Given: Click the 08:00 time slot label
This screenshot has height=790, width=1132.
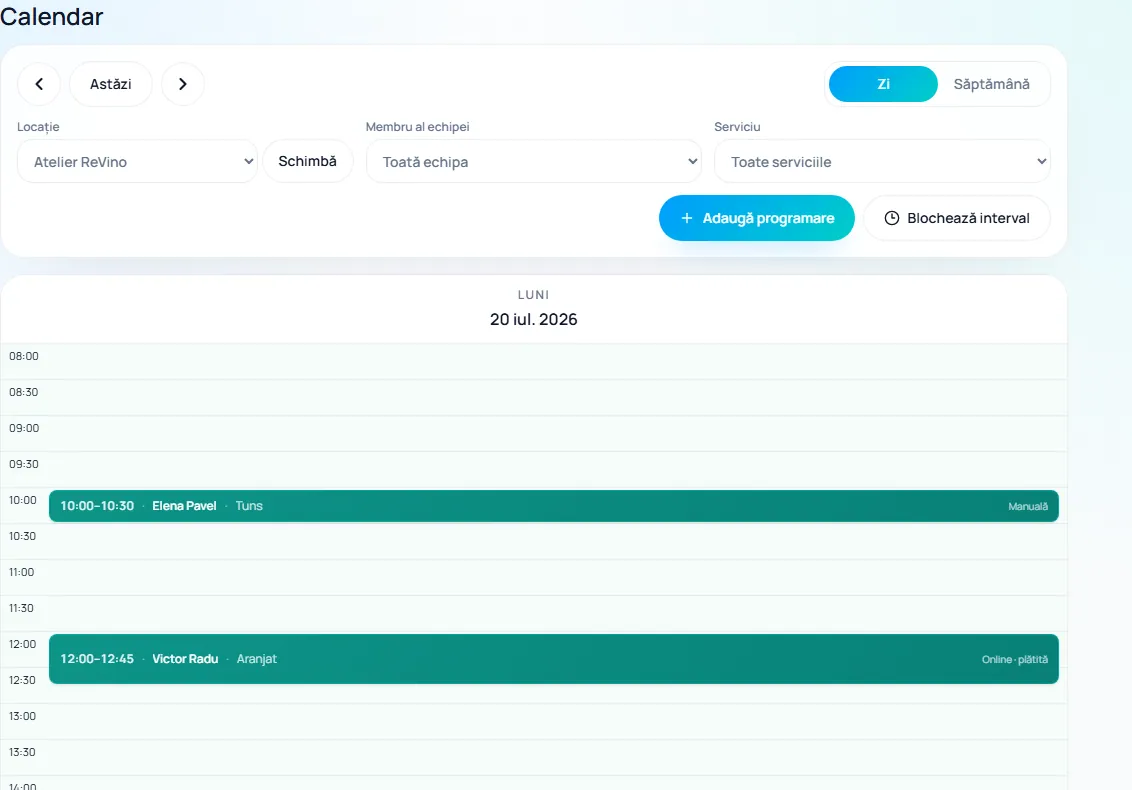Looking at the screenshot, I should point(24,356).
